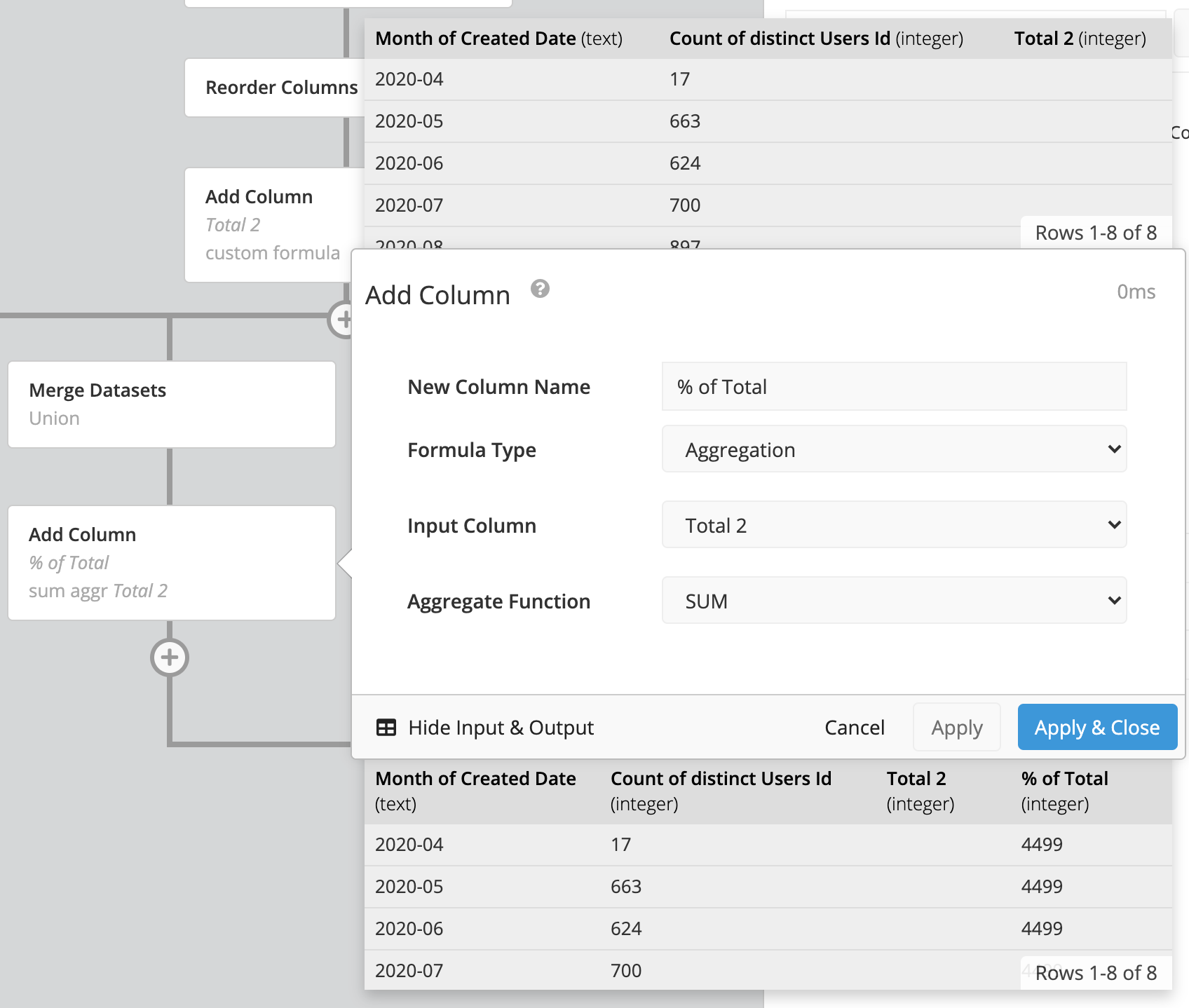The width and height of the screenshot is (1189, 1008).
Task: Click output table cell 700
Action: coord(626,971)
